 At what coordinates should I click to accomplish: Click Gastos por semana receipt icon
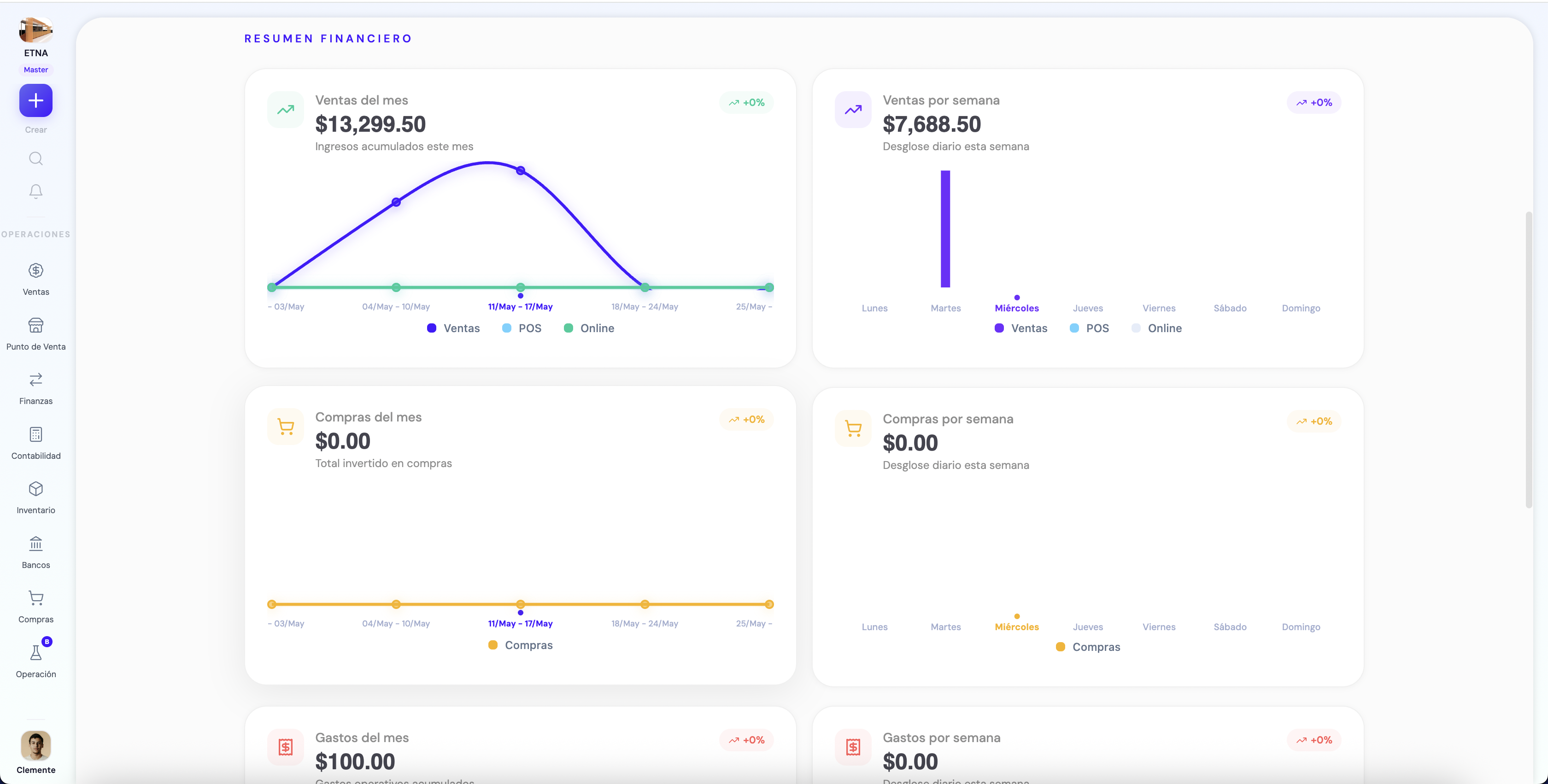[x=853, y=747]
